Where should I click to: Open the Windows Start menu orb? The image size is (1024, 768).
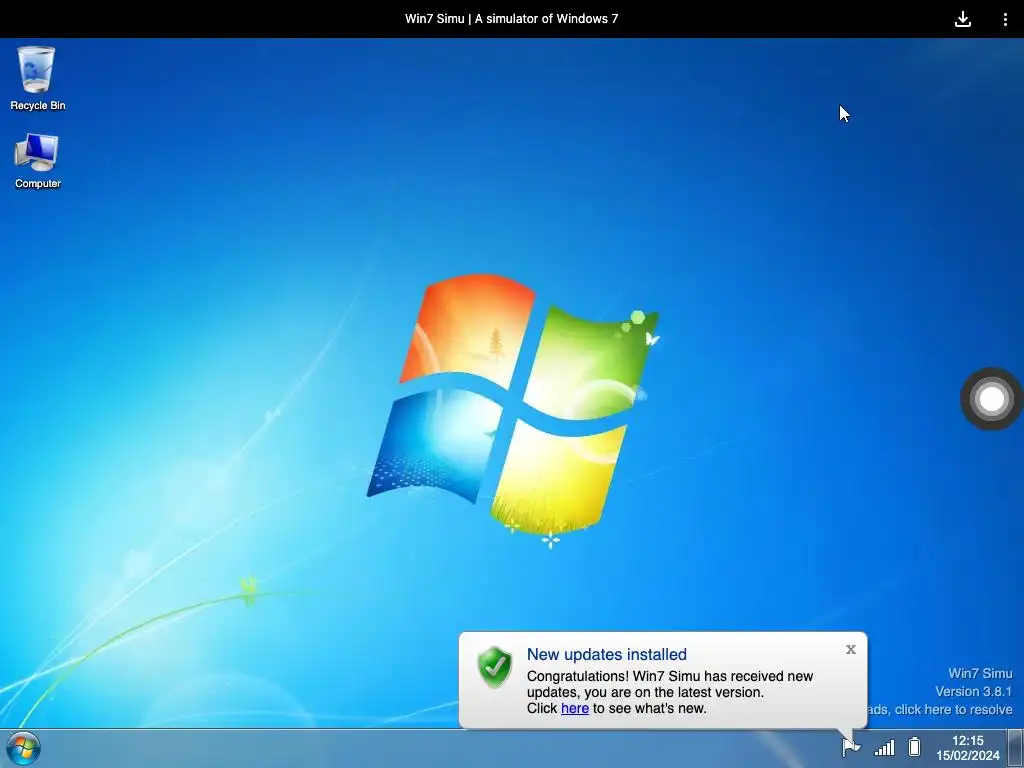(24, 748)
